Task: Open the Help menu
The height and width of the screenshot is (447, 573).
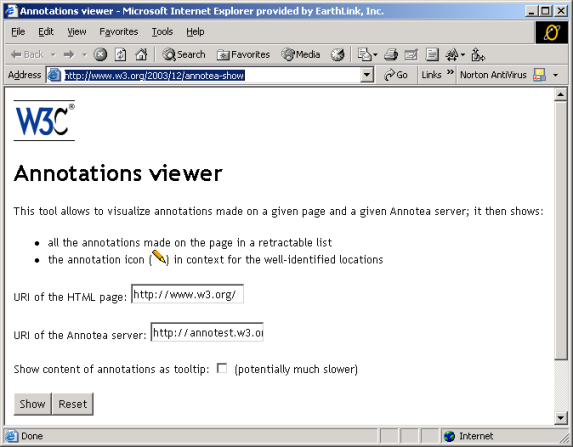Action: (195, 32)
